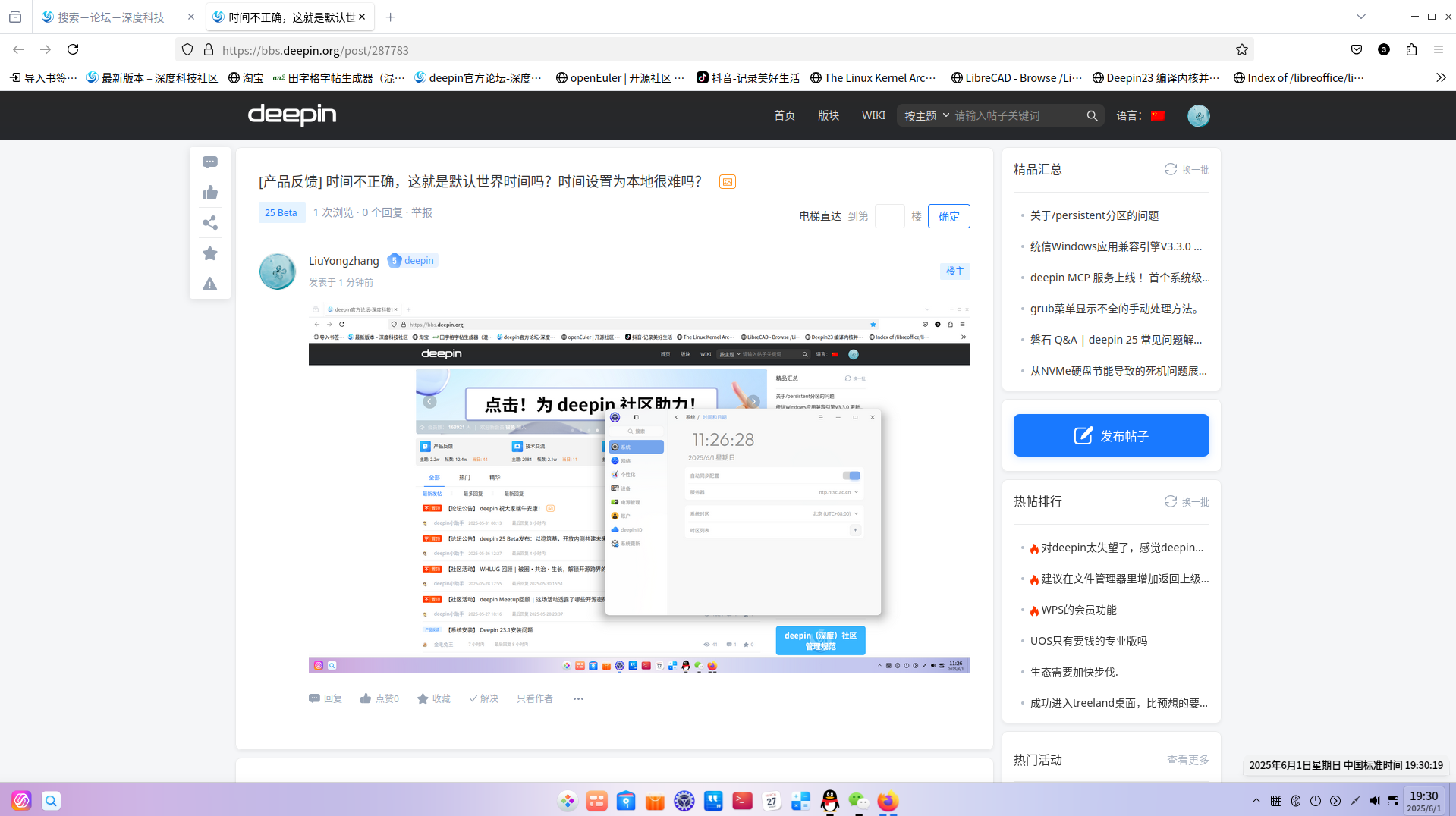Open the QQ penguin icon in the dock
Viewport: 1456px width, 816px height.
[830, 801]
